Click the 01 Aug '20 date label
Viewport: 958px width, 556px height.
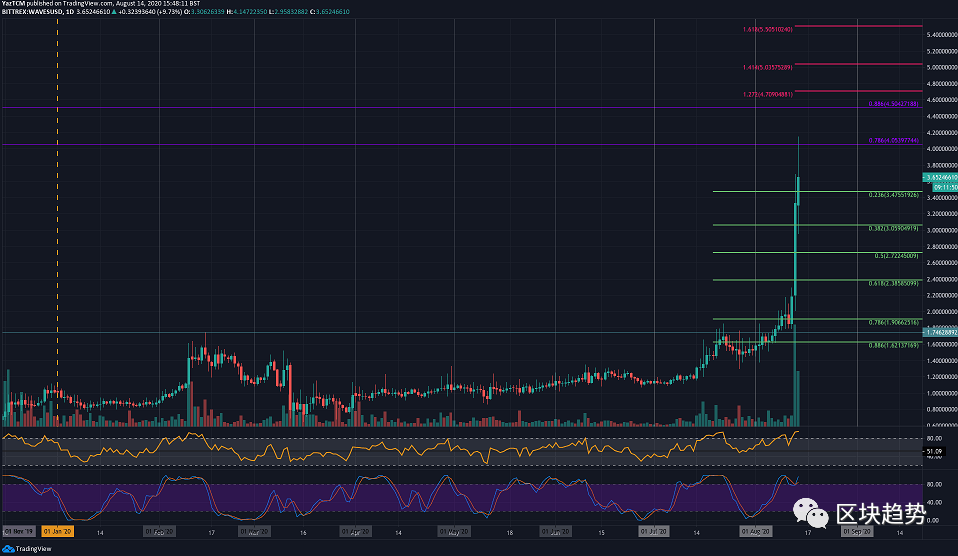[756, 532]
